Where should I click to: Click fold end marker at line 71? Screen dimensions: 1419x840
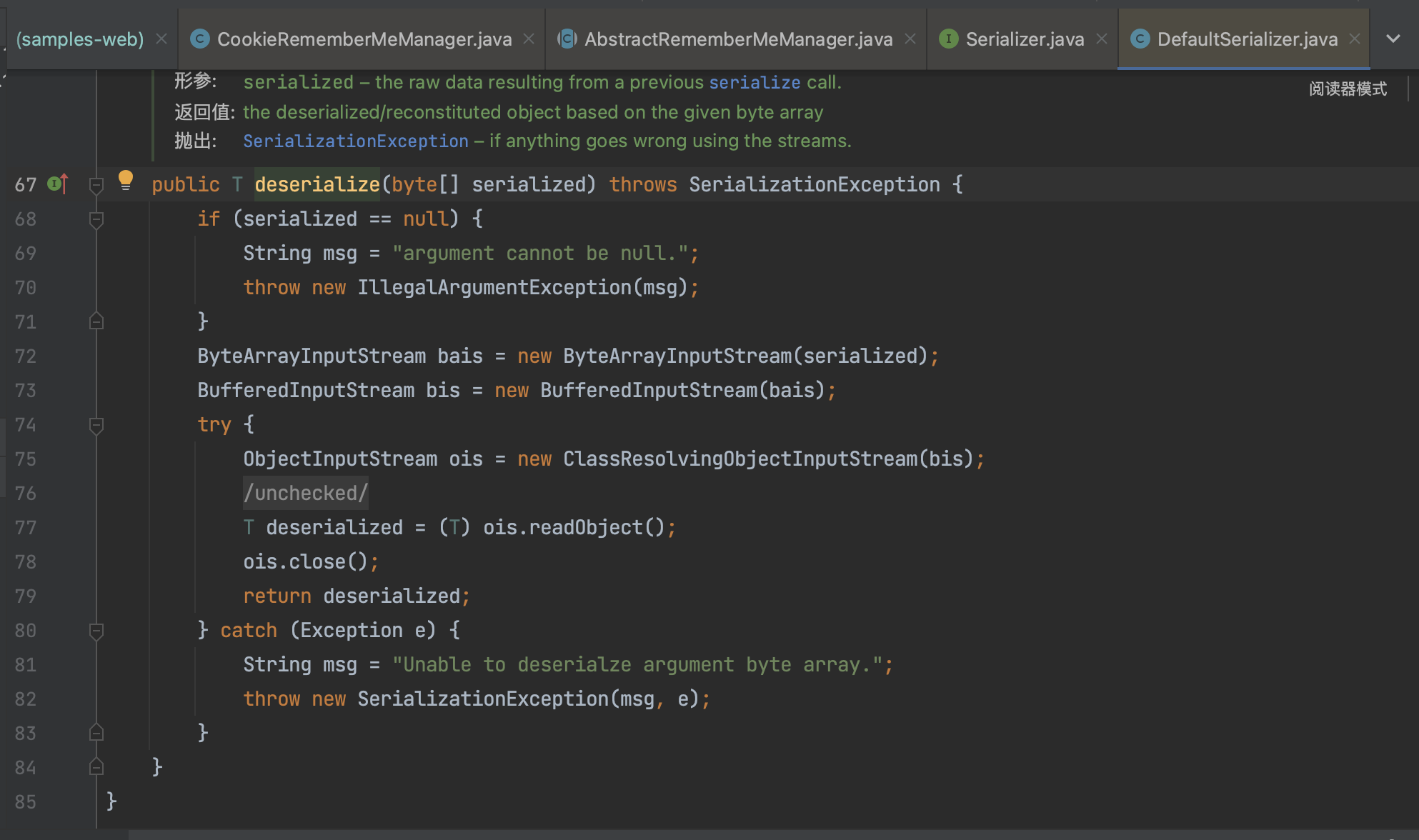[x=96, y=321]
